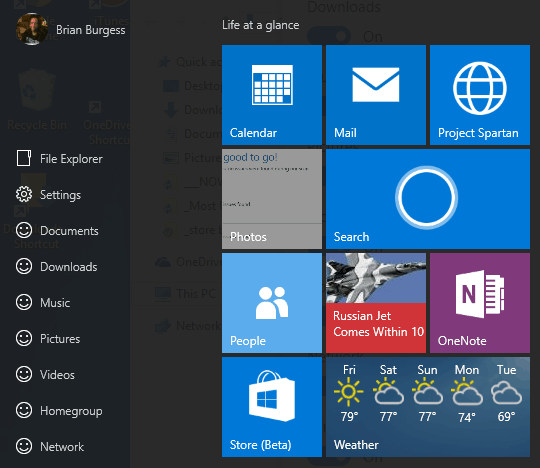Open the Mail tile
540x468 pixels.
coord(376,95)
